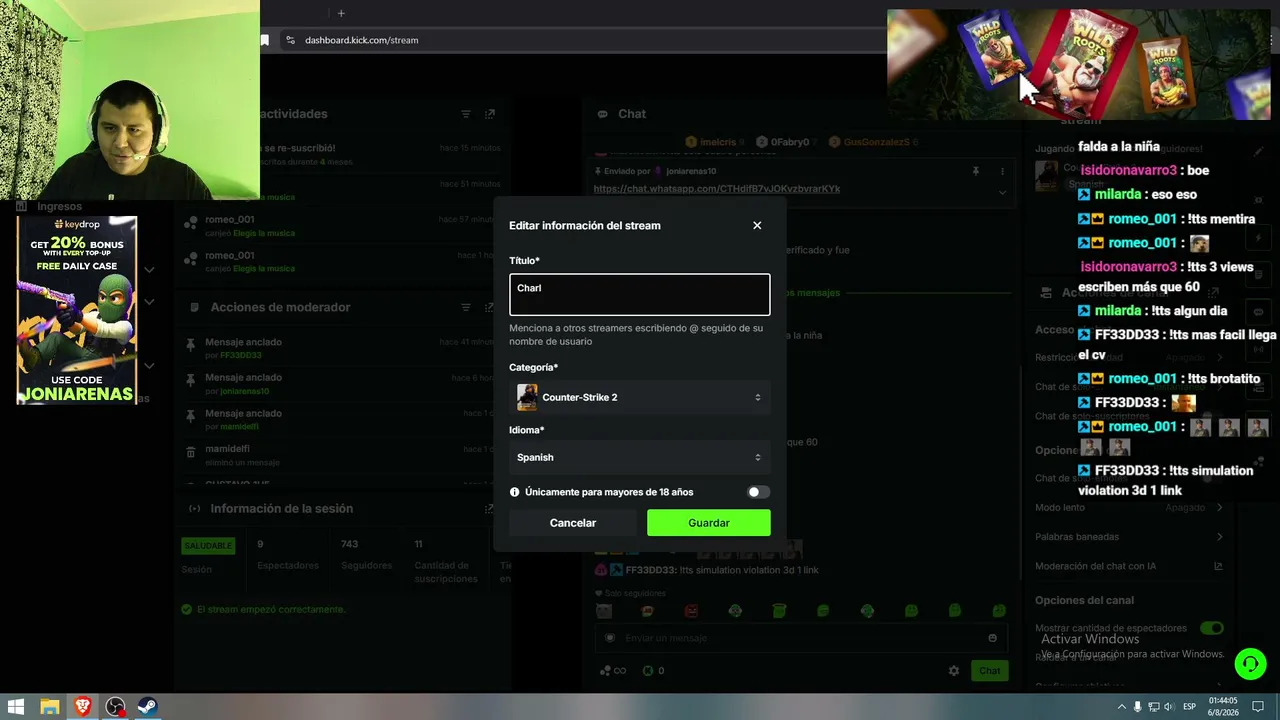Click Mensaje anclado by joniarenas10
This screenshot has width=1280, height=720.
click(x=342, y=384)
